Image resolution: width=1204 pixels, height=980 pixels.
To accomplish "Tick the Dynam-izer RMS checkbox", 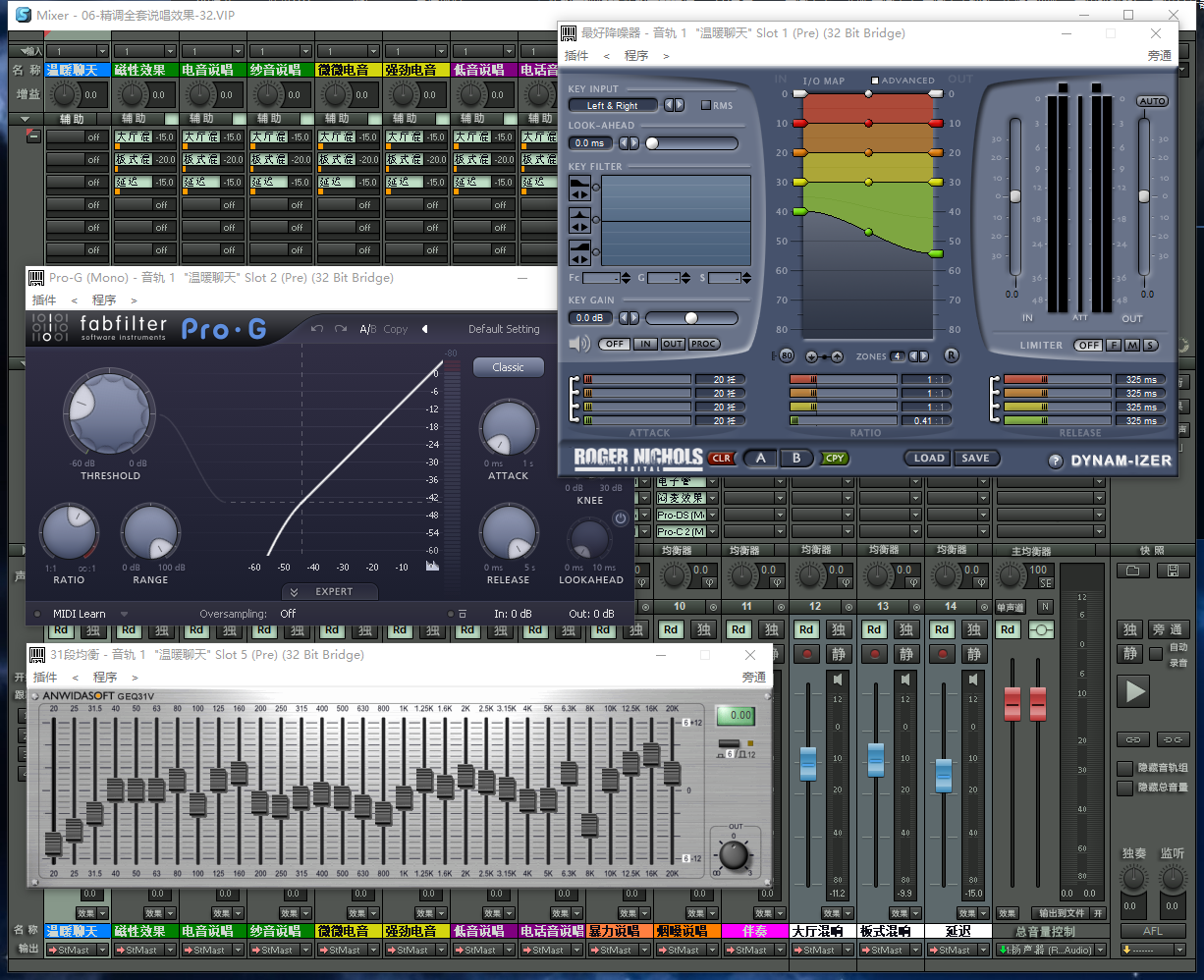I will click(705, 105).
